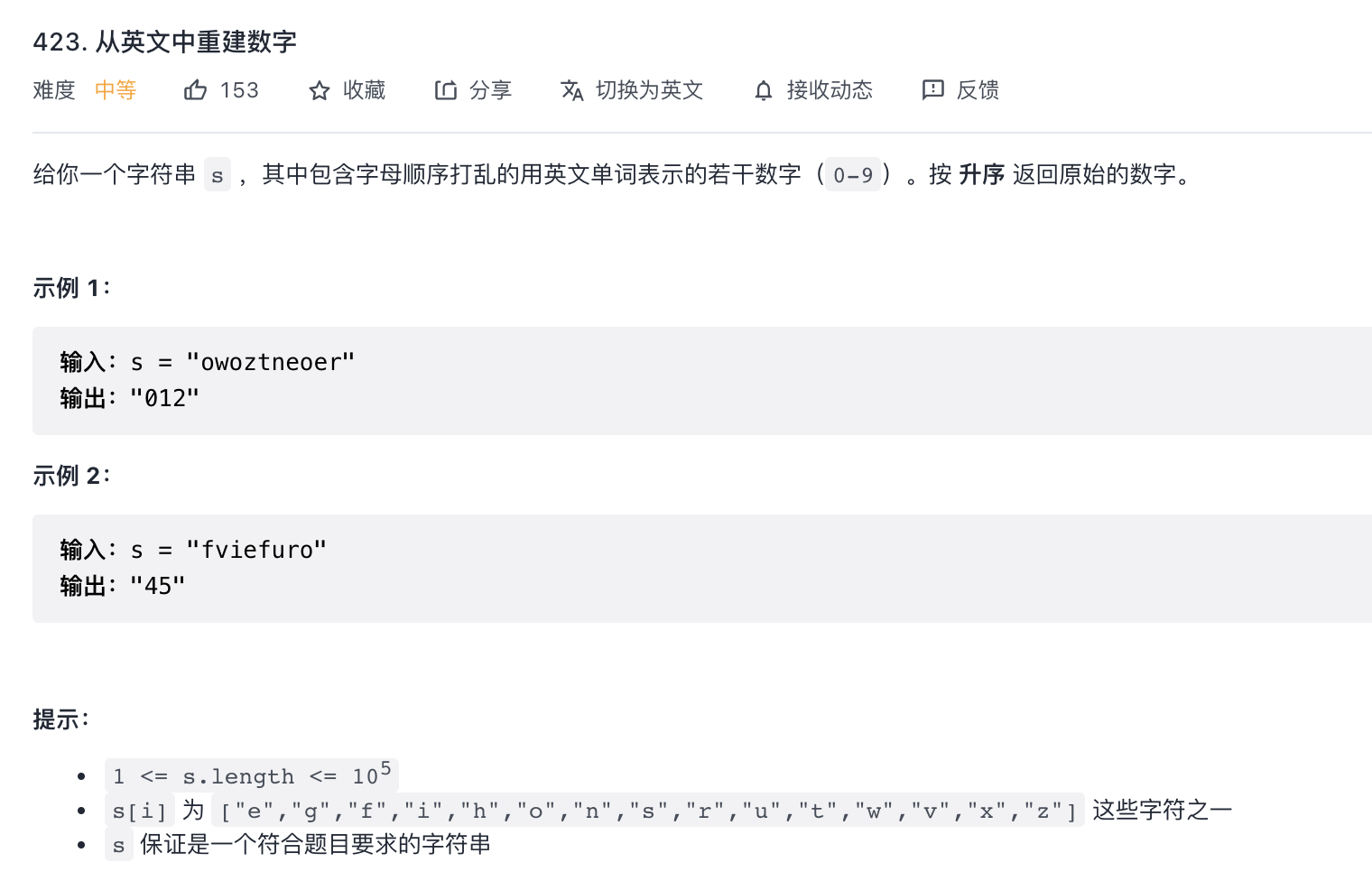Click the s.length constraint code
The width and height of the screenshot is (1372, 881).
[251, 775]
